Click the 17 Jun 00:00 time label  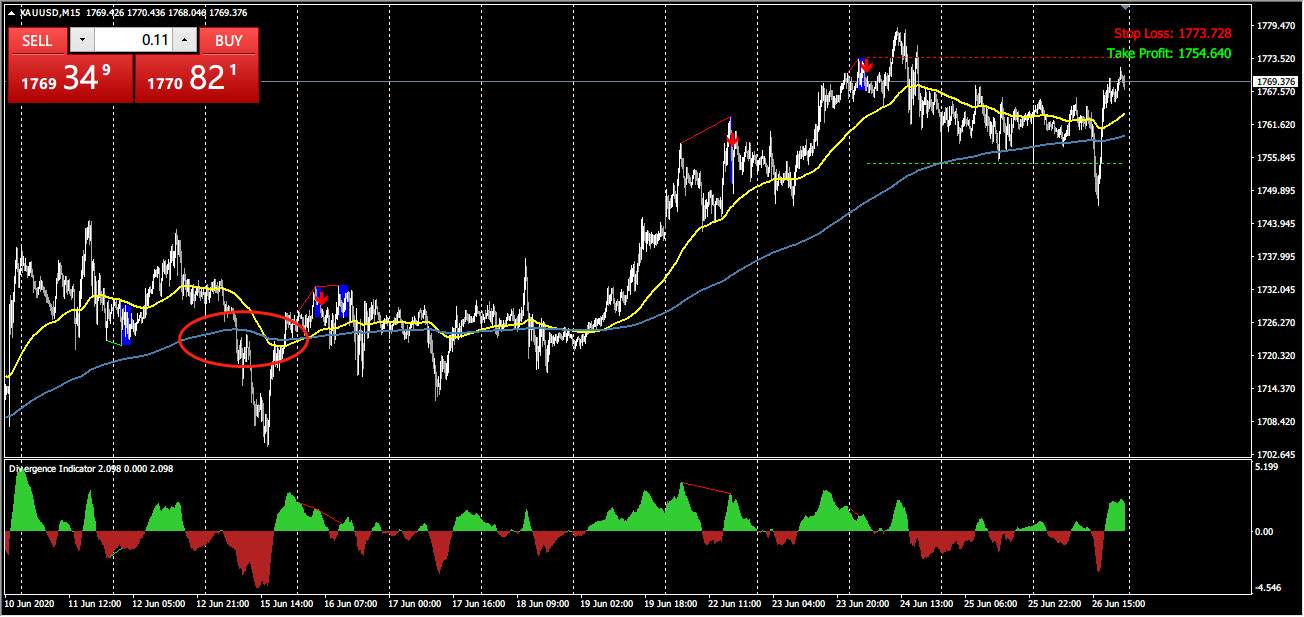pyautogui.click(x=415, y=605)
